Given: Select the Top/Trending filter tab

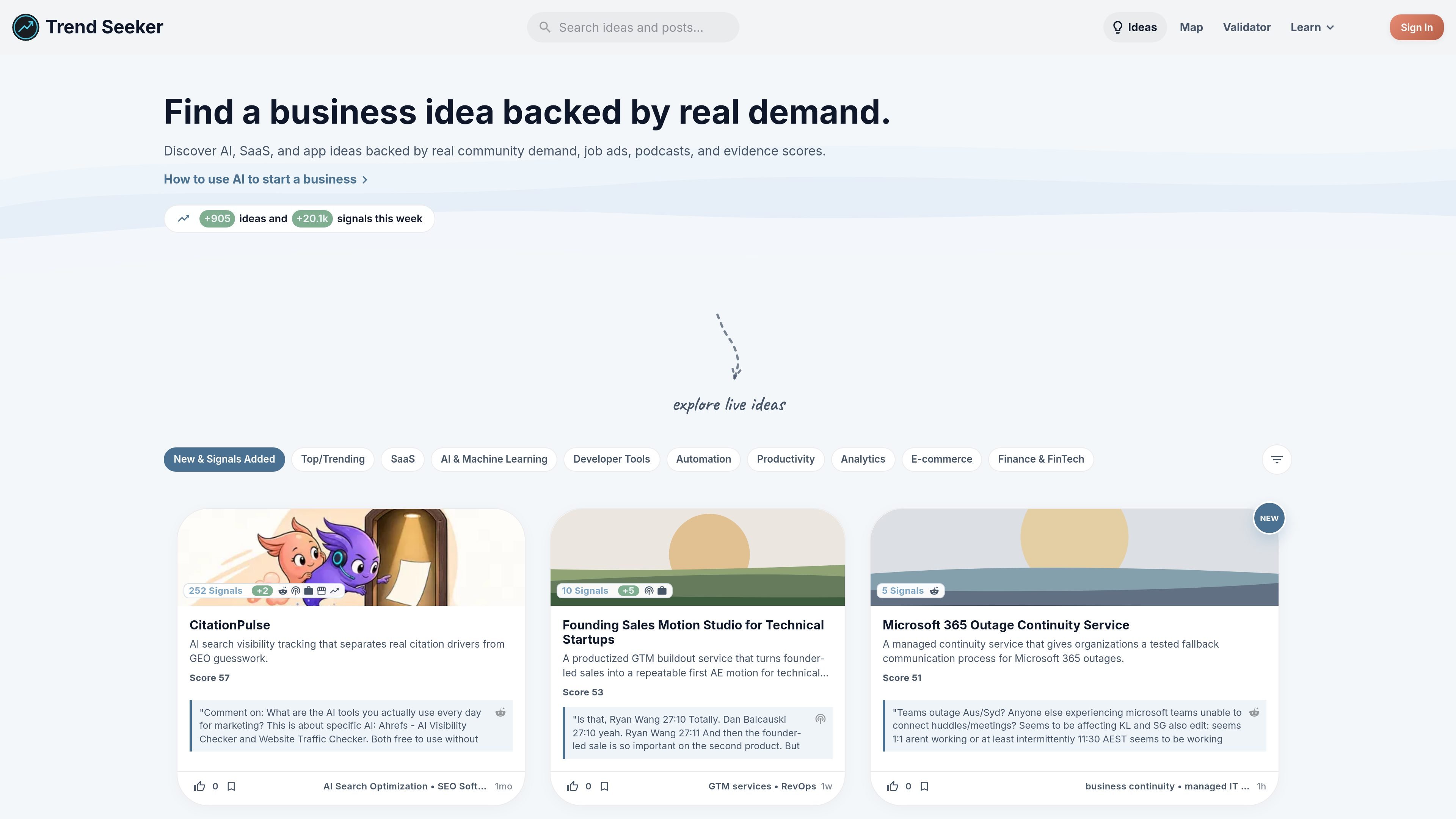Looking at the screenshot, I should tap(333, 460).
